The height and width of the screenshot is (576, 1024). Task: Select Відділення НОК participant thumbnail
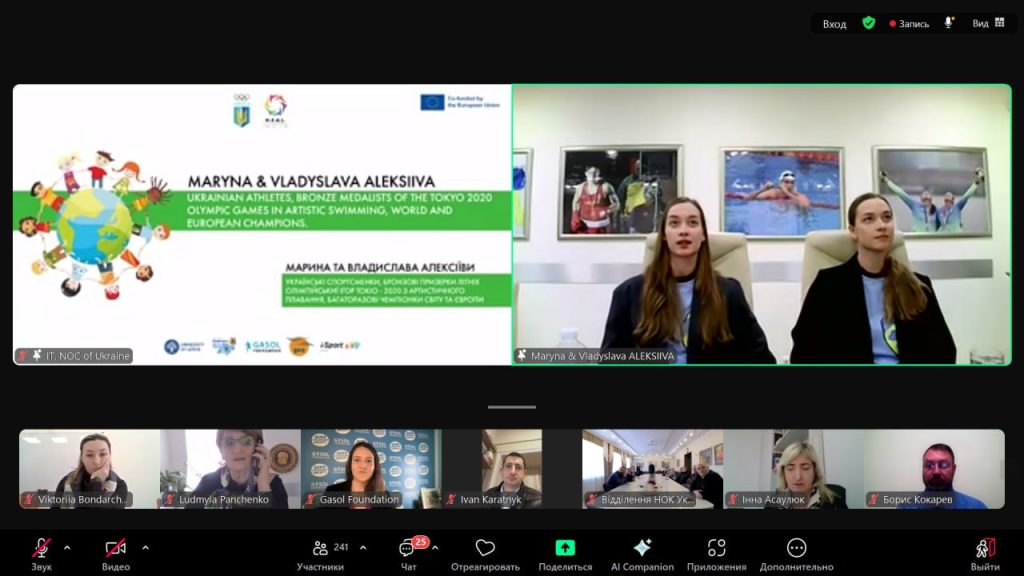652,469
